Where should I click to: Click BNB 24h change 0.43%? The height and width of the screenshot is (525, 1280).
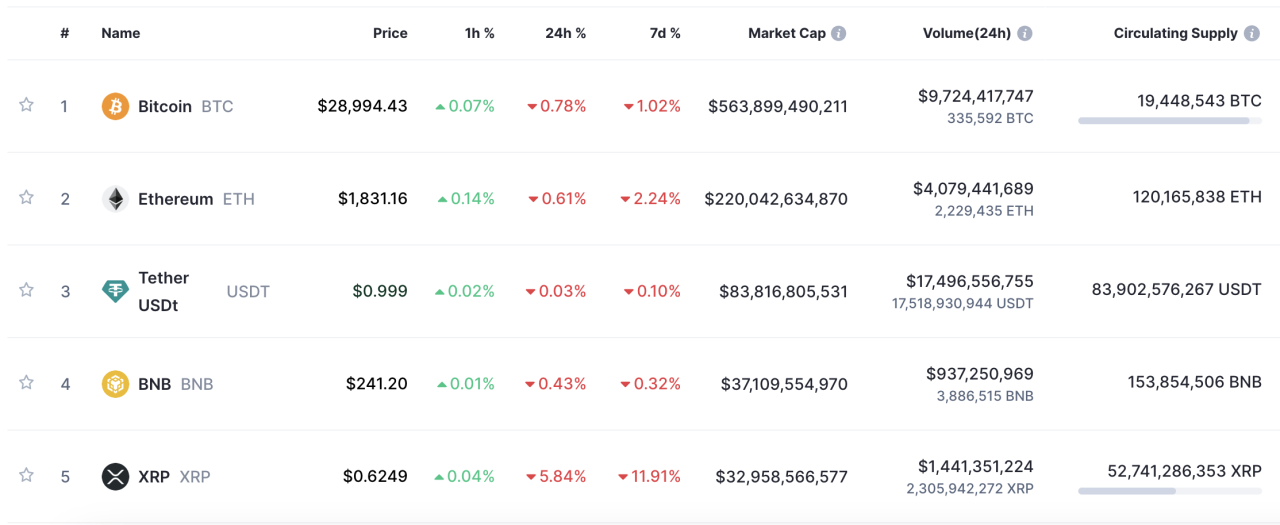tap(557, 384)
